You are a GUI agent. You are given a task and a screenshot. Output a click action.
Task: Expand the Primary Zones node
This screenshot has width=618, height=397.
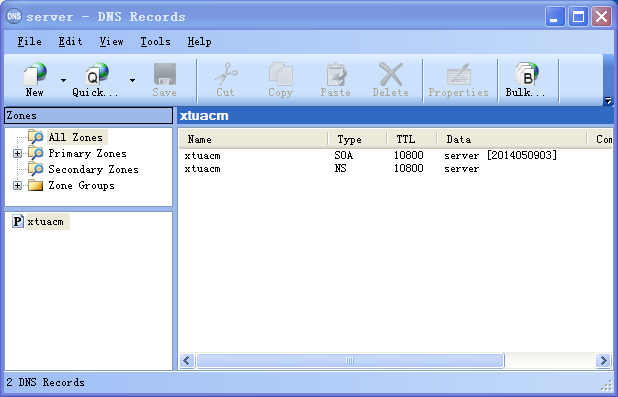(x=17, y=153)
